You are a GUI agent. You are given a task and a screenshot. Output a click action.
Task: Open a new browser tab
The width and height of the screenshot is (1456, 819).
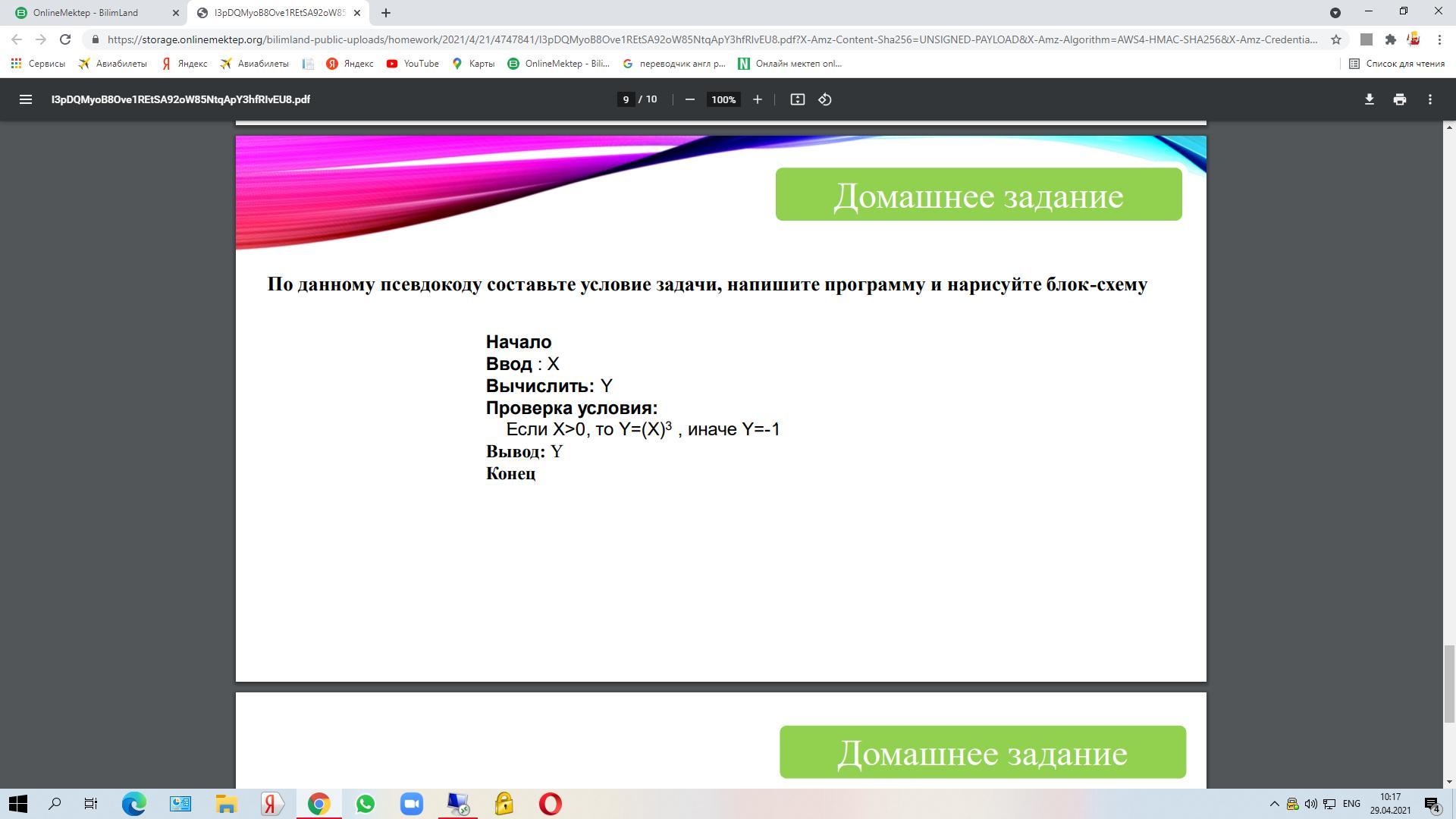(385, 13)
